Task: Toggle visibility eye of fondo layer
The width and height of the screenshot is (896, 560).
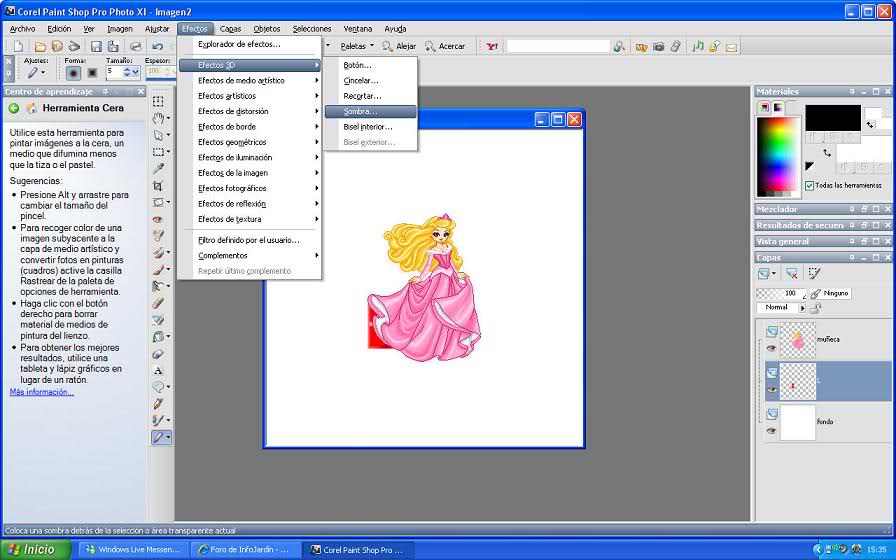Action: click(x=771, y=431)
